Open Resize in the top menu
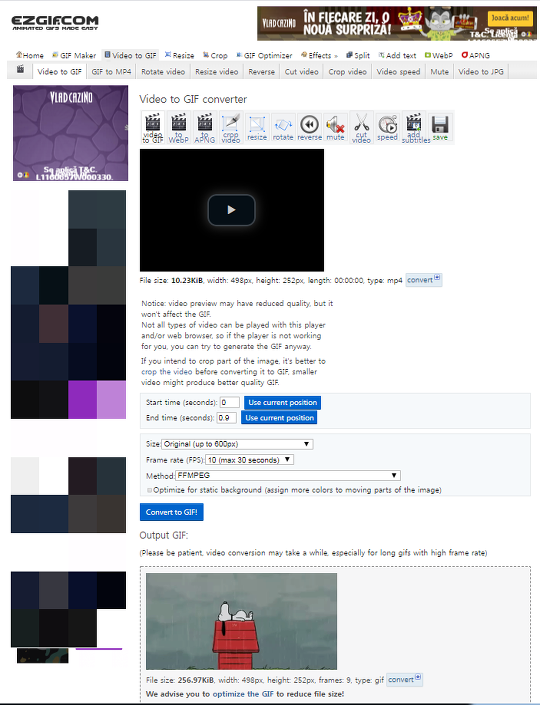Image resolution: width=540 pixels, height=705 pixels. 179,55
